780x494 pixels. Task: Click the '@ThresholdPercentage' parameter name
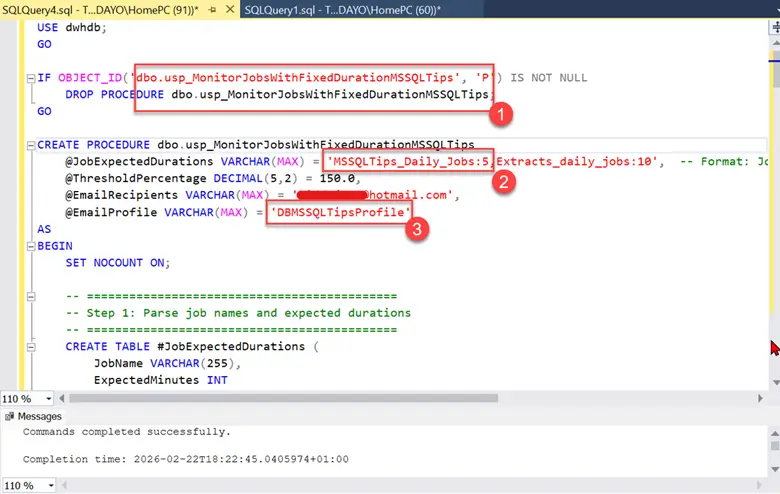tap(135, 179)
